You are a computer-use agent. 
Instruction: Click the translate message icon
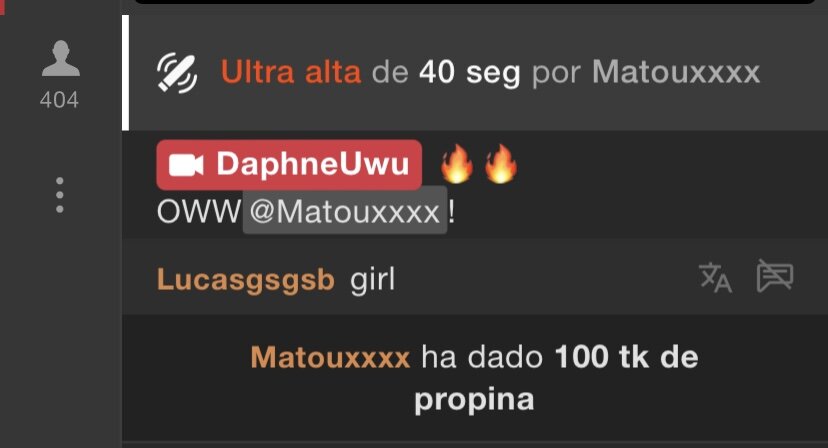[715, 277]
